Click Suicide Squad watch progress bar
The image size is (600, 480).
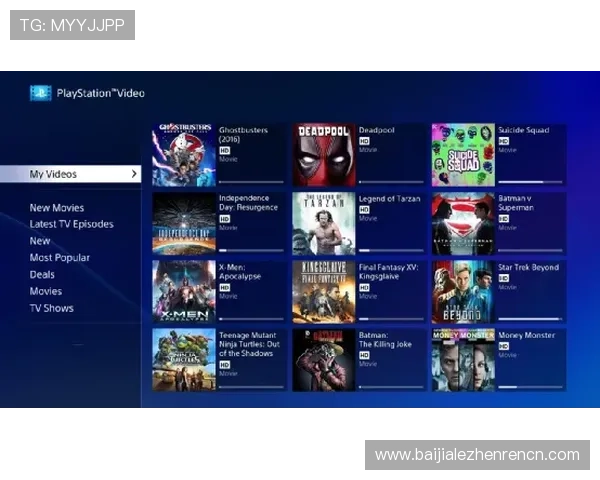(530, 182)
